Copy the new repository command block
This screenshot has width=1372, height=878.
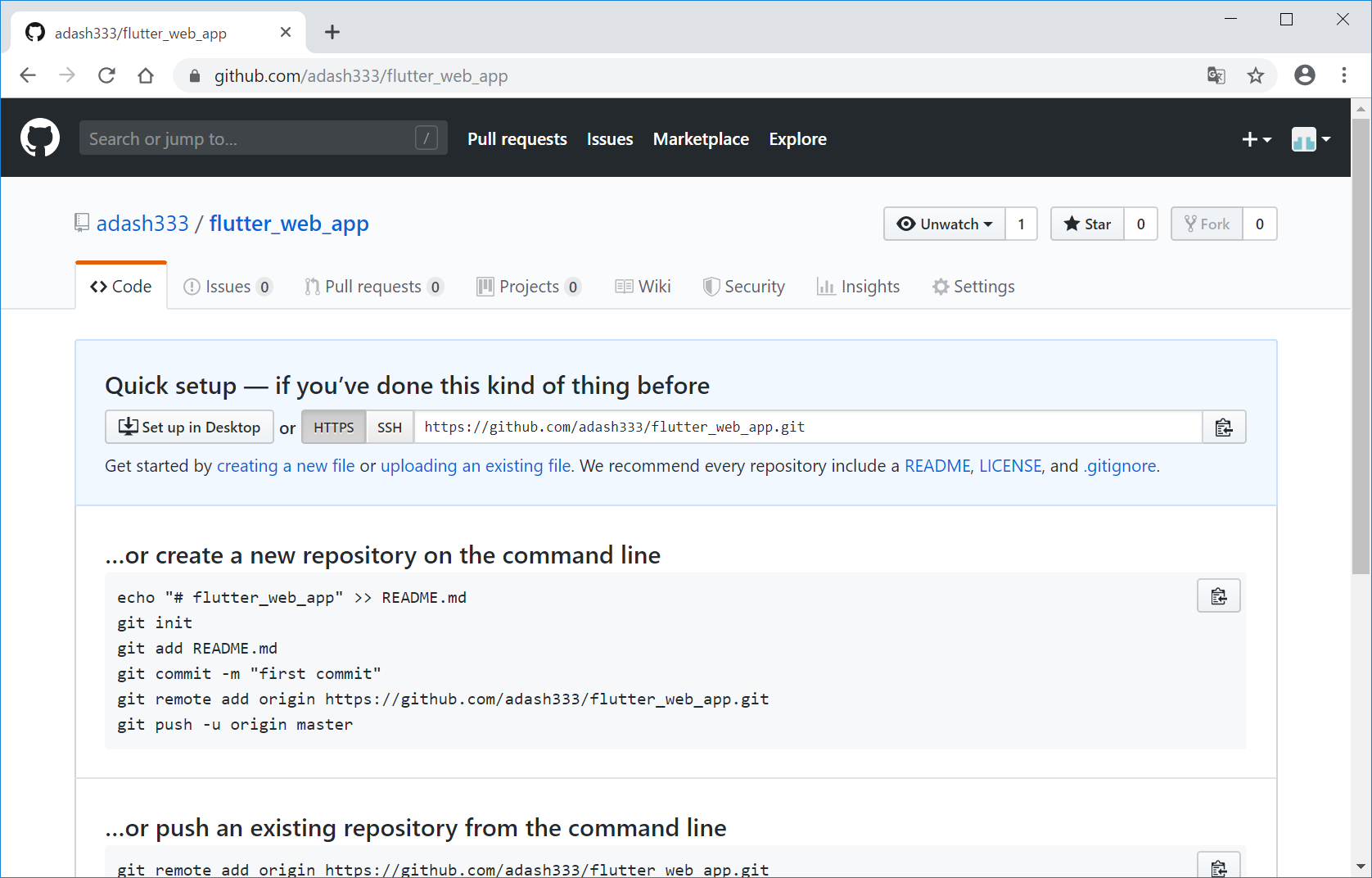[x=1218, y=596]
